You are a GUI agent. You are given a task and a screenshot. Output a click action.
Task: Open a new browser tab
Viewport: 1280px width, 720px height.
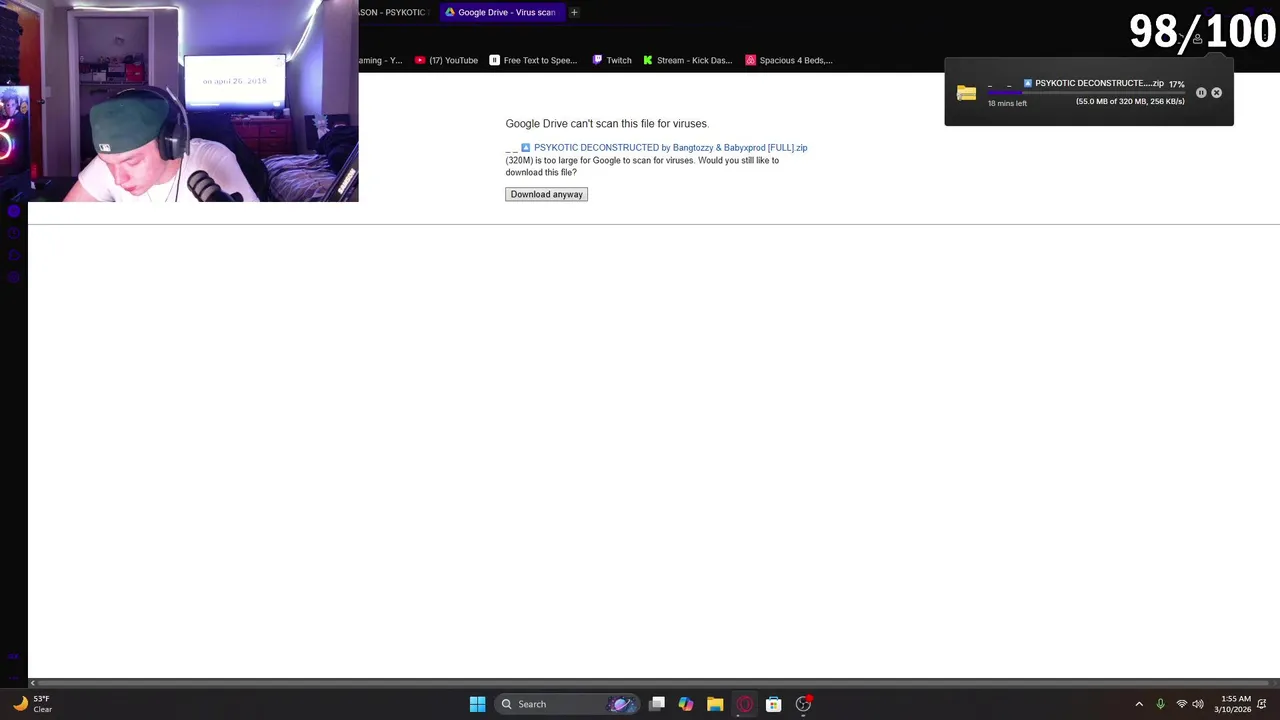(574, 12)
